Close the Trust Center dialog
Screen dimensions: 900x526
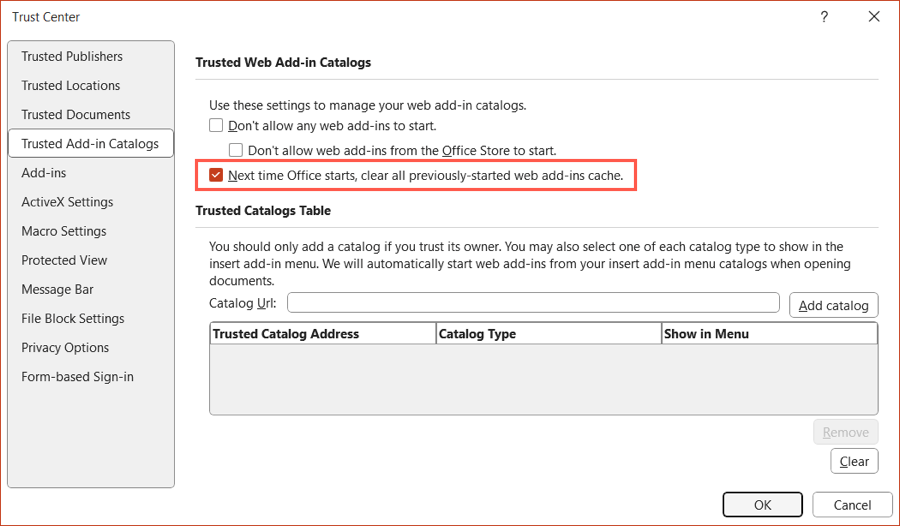tap(874, 17)
